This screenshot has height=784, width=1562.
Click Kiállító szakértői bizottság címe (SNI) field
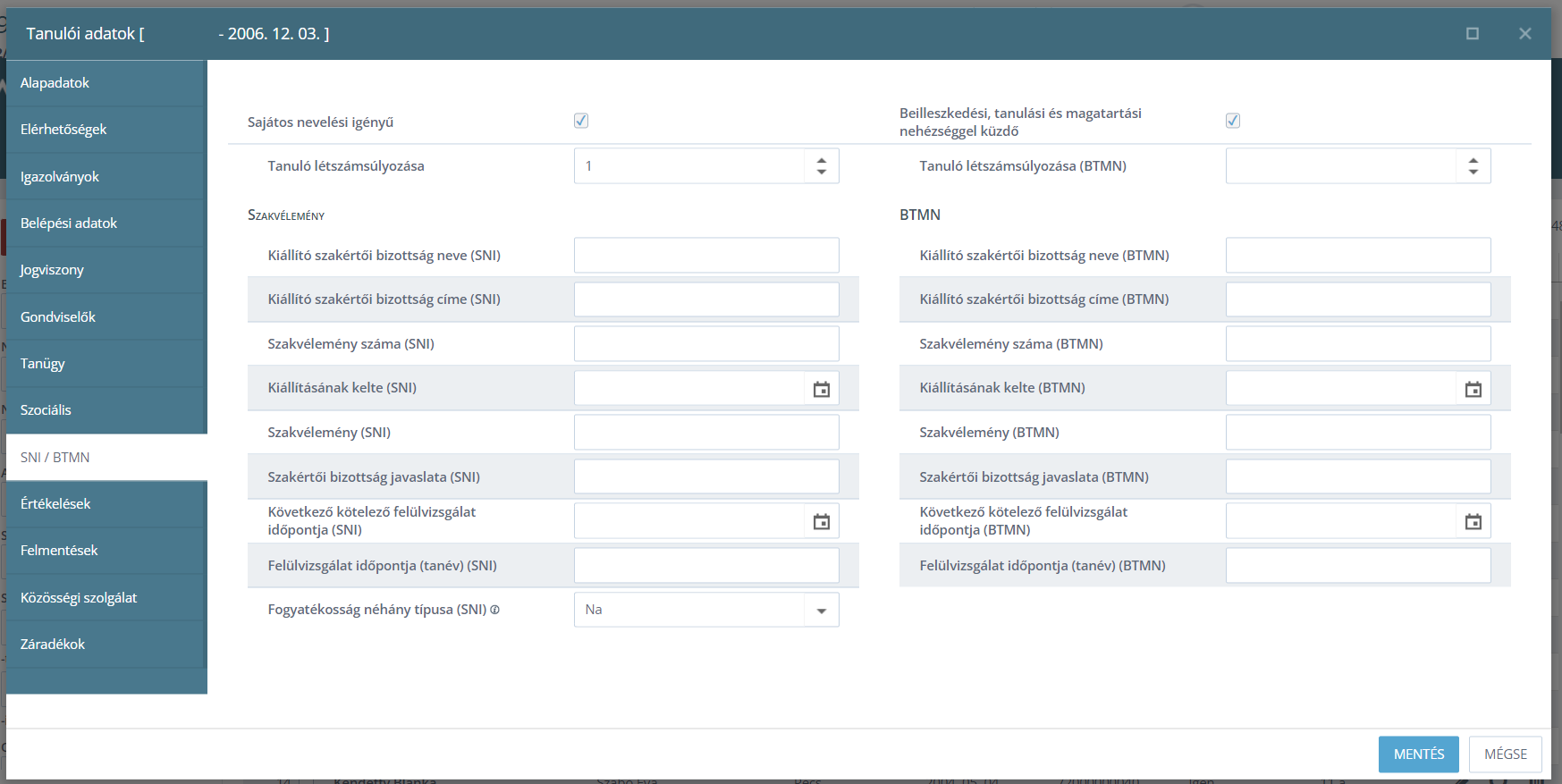pyautogui.click(x=706, y=299)
